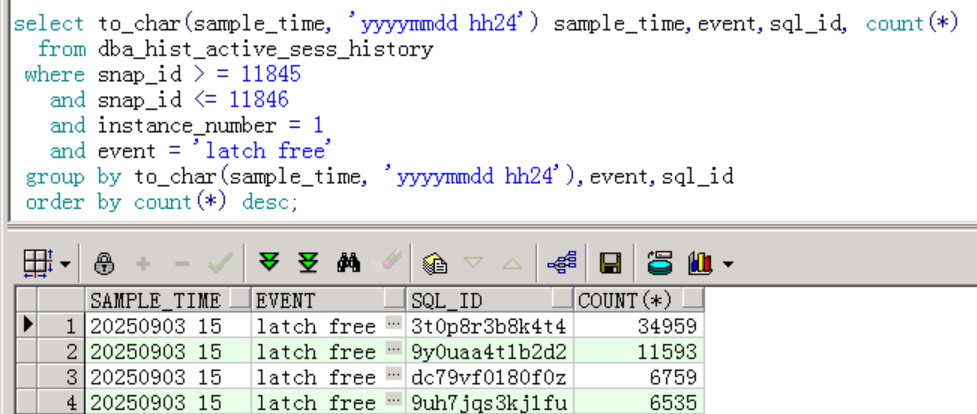Switch to single record view icon
The image size is (977, 414).
tap(660, 263)
